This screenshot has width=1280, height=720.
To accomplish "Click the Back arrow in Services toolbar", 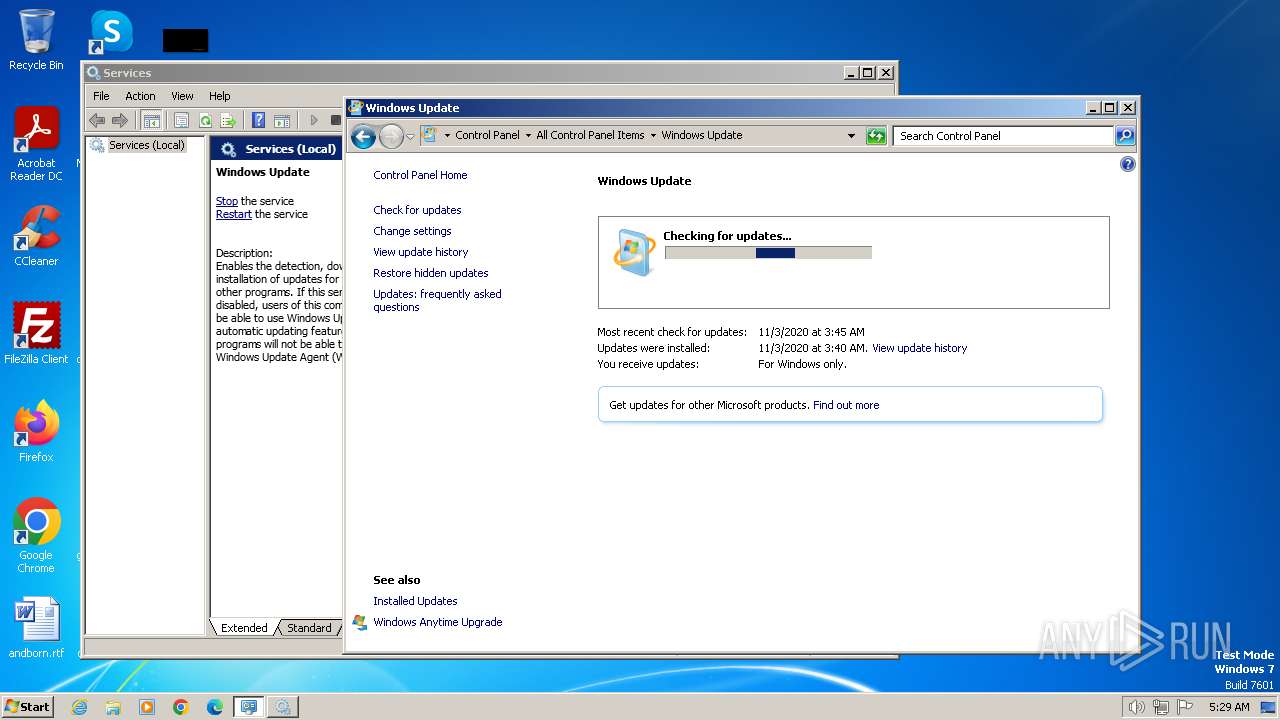I will 97,120.
